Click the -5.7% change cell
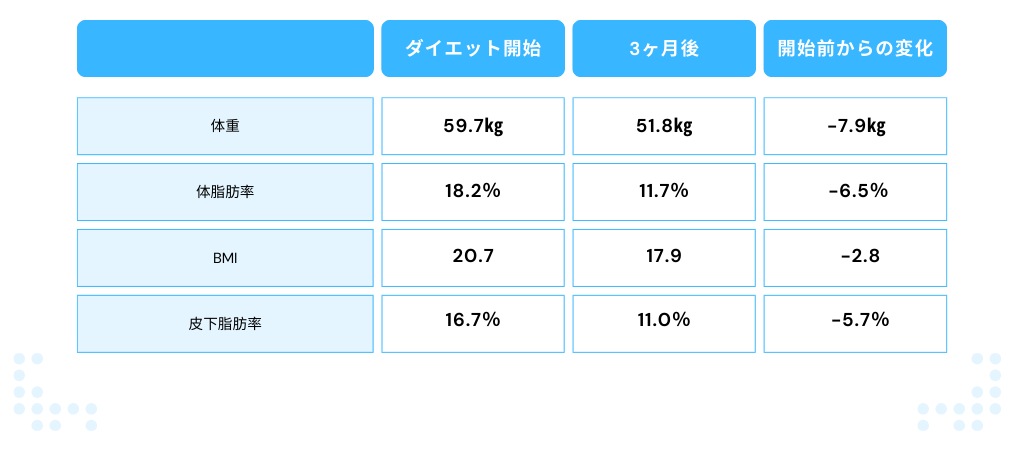This screenshot has width=1023, height=450. [x=855, y=322]
